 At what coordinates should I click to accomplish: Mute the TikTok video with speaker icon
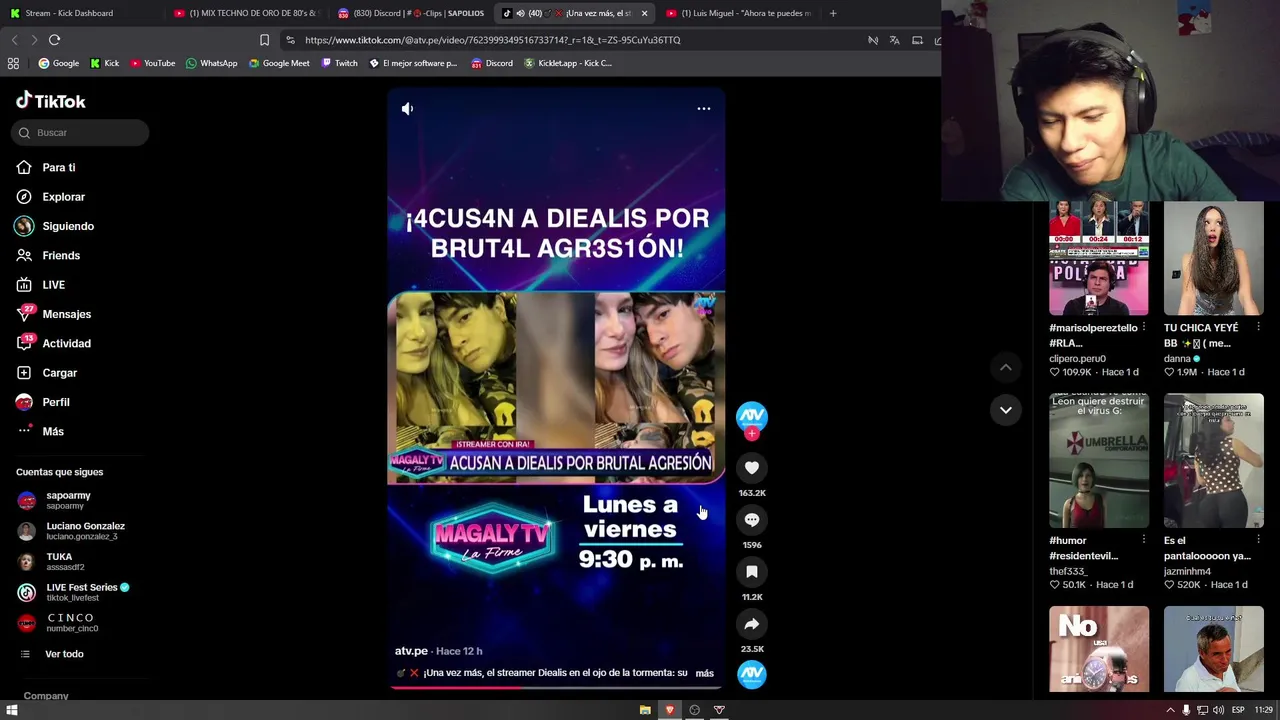click(407, 108)
